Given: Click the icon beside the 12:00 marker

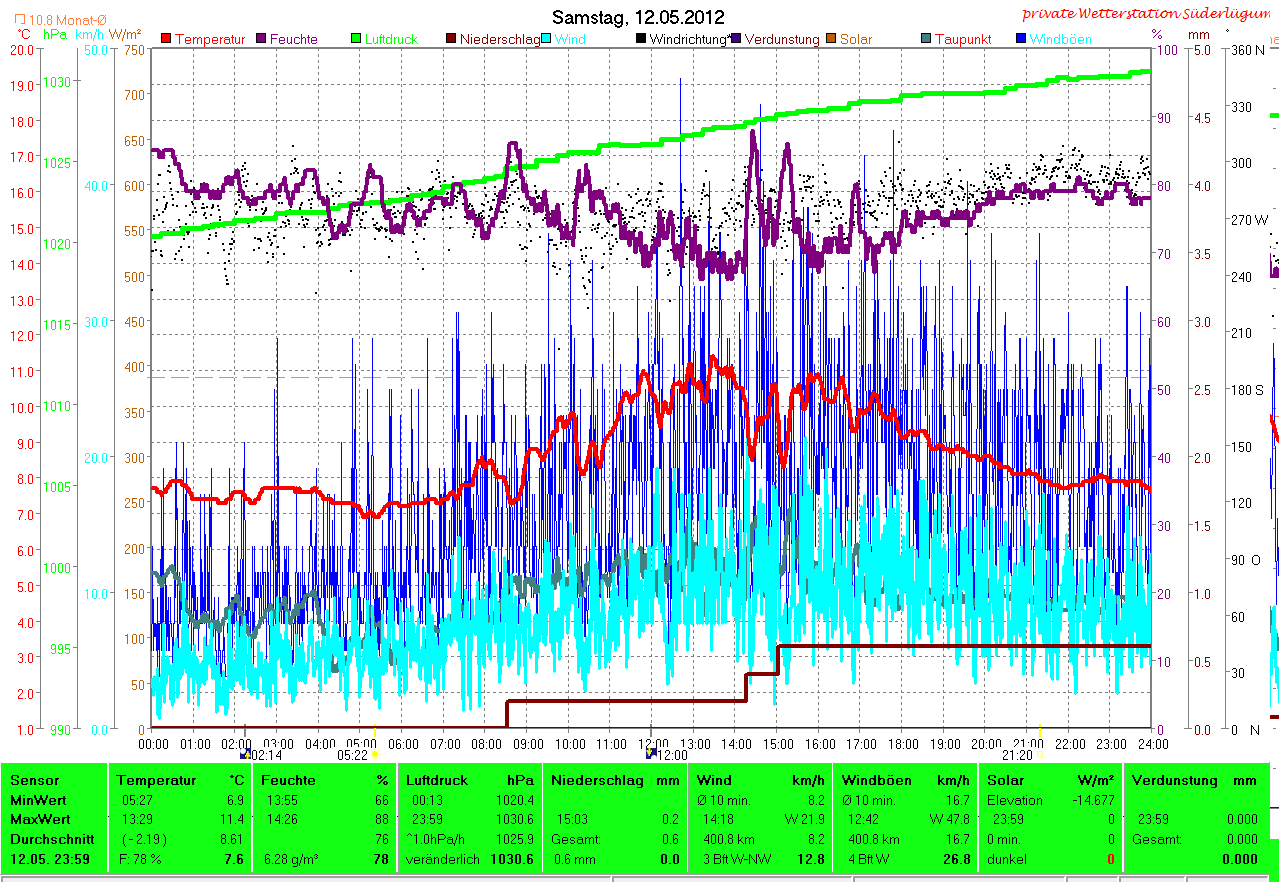Looking at the screenshot, I should (651, 755).
